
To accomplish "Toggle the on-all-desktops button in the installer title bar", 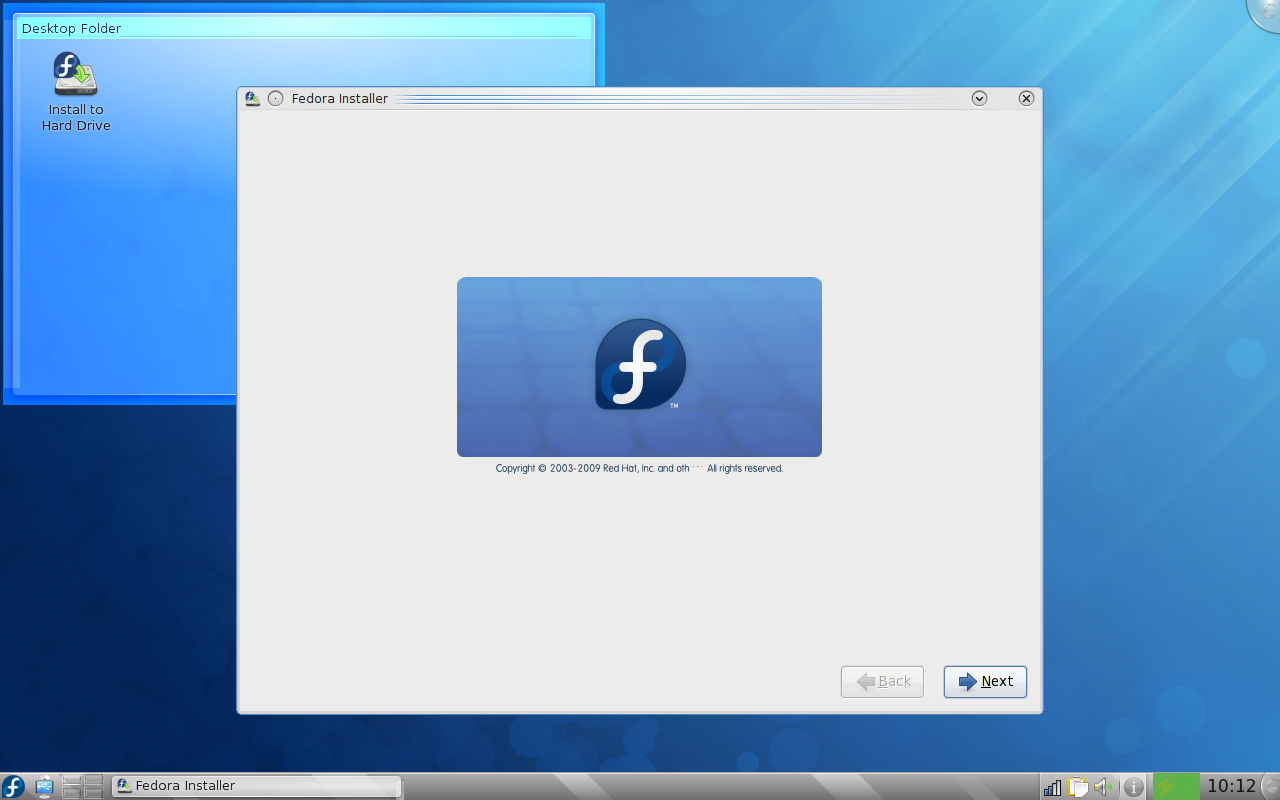I will (276, 98).
